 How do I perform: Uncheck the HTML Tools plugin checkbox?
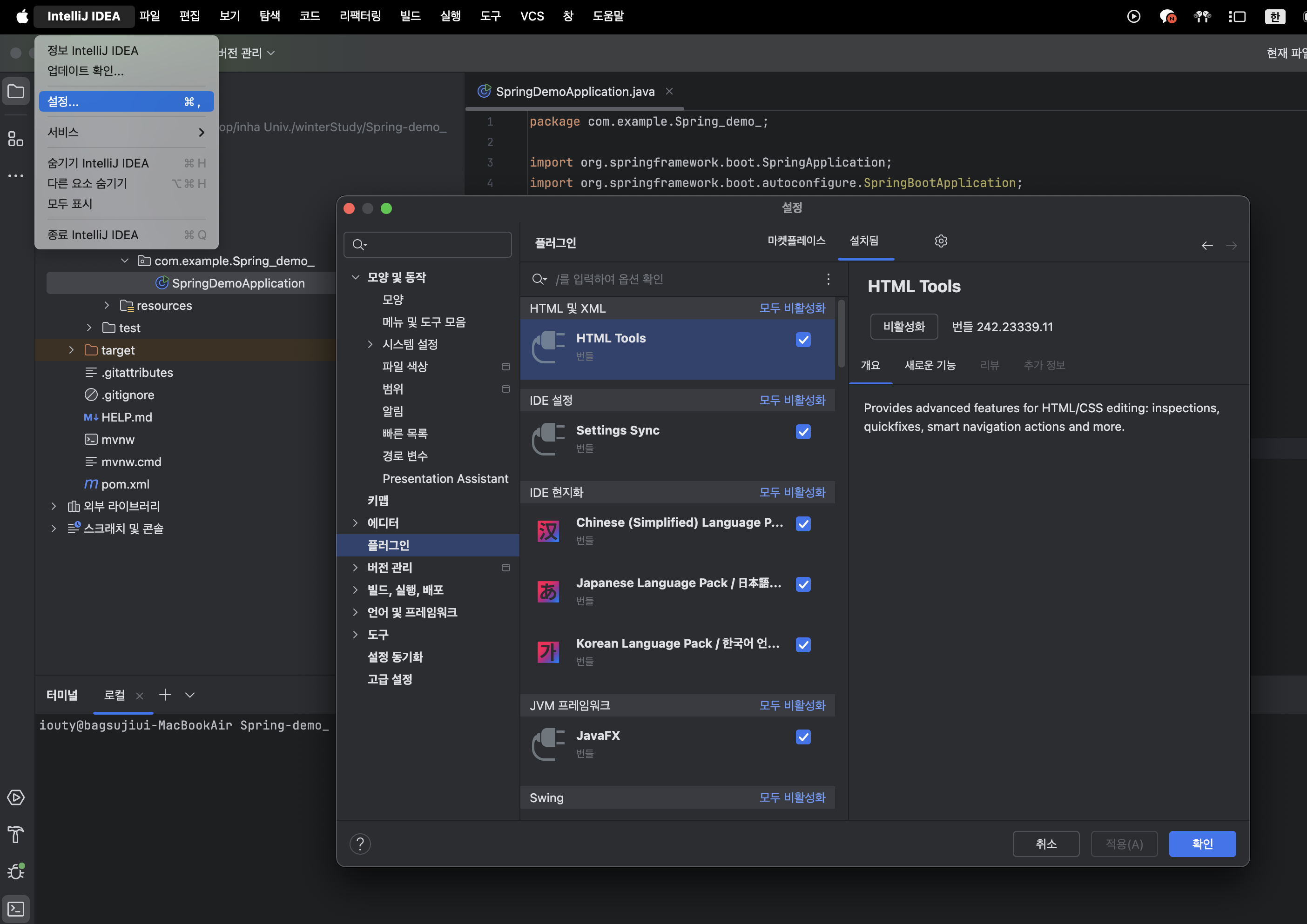pos(803,340)
